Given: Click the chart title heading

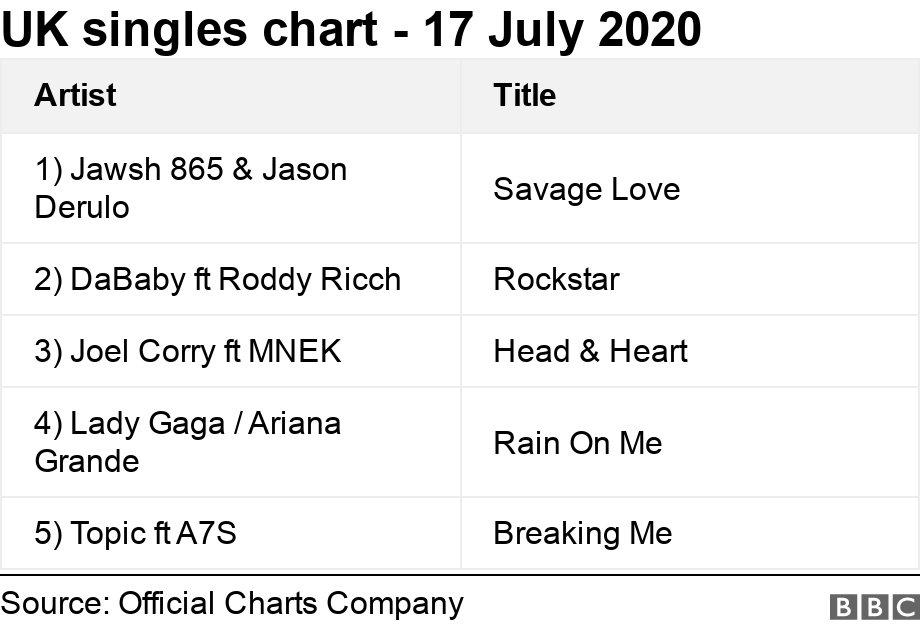Looking at the screenshot, I should tap(351, 29).
